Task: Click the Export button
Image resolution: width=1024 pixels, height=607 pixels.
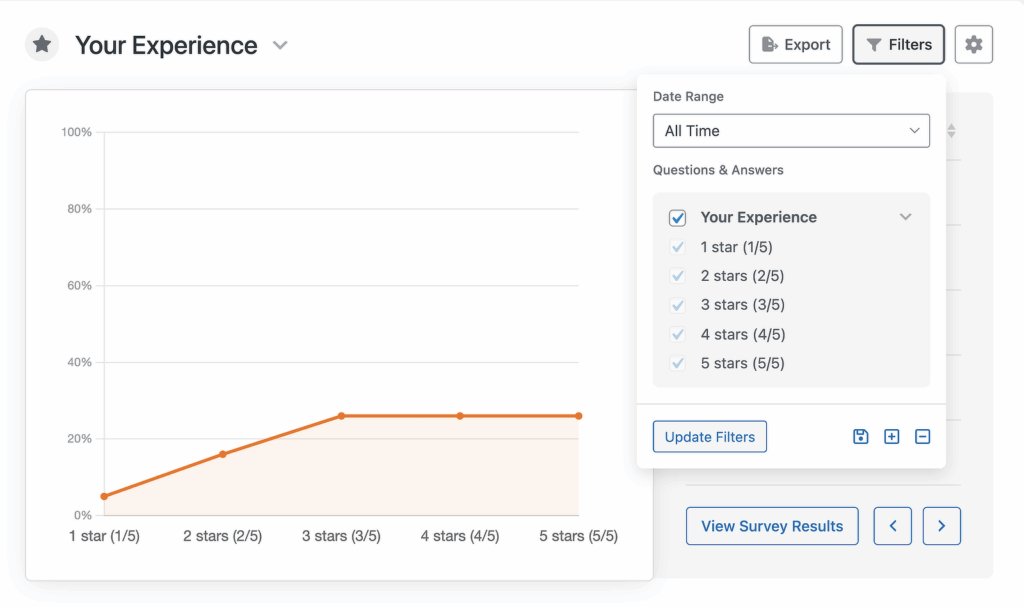Action: pos(796,45)
